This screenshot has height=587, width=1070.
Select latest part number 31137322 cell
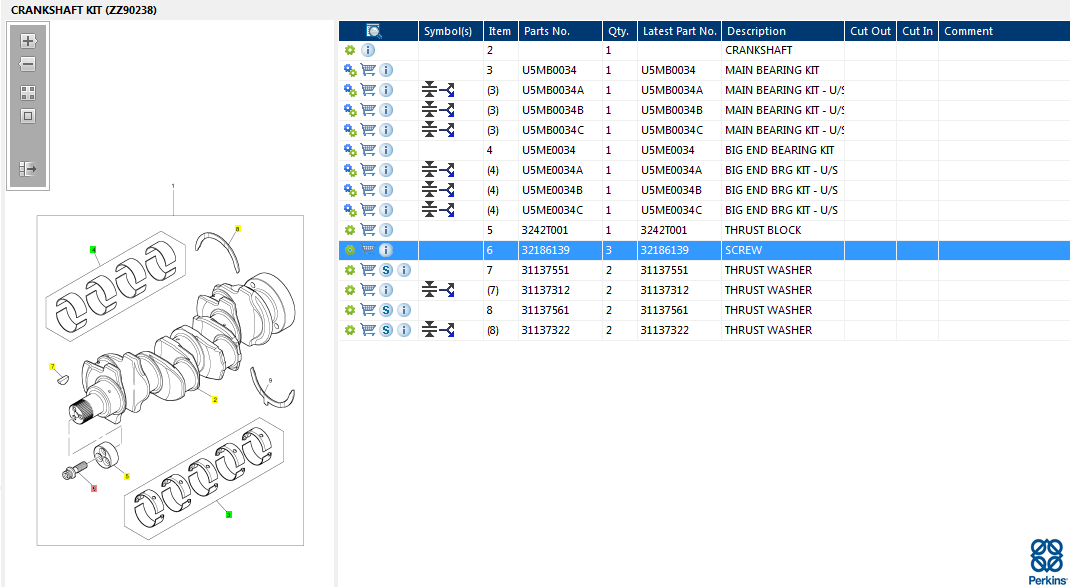pyautogui.click(x=679, y=330)
